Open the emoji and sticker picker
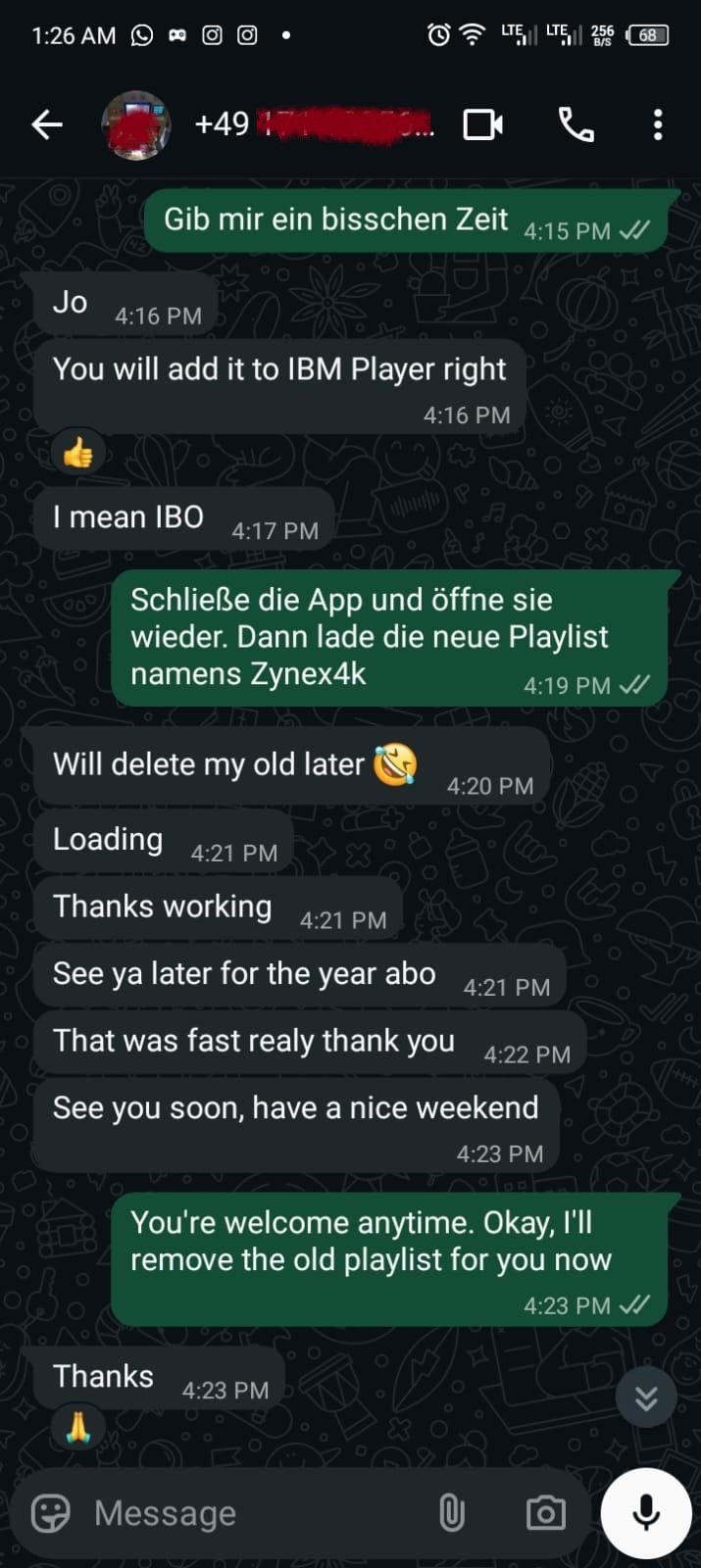 click(51, 1513)
